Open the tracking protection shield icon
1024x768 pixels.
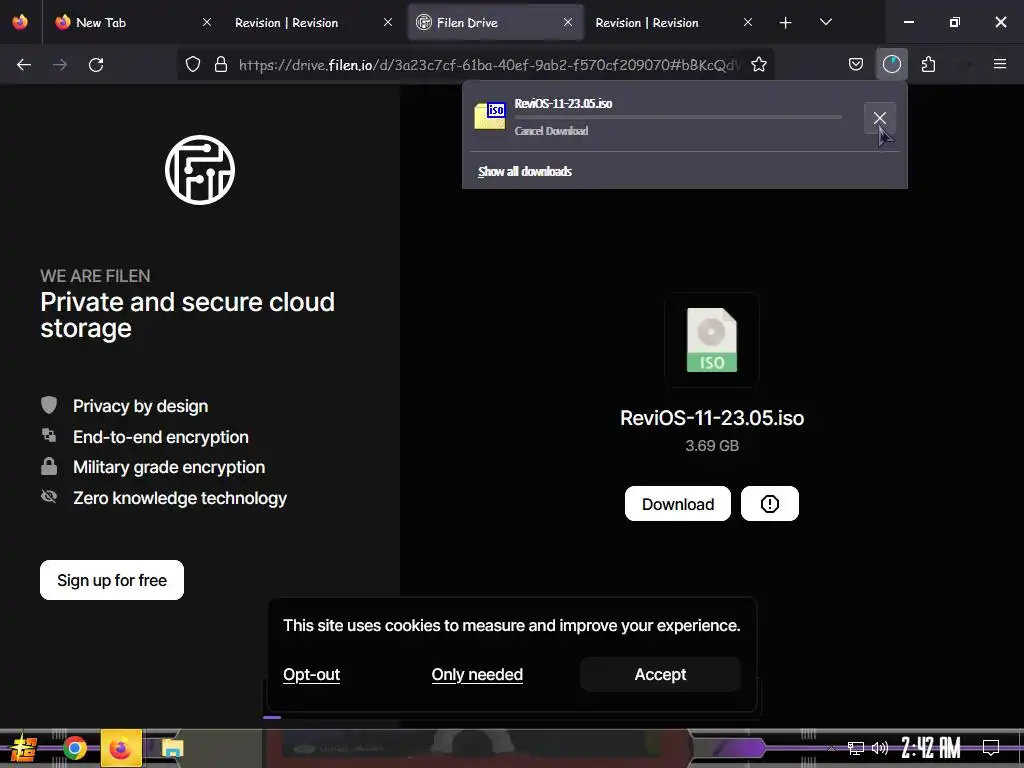(193, 64)
